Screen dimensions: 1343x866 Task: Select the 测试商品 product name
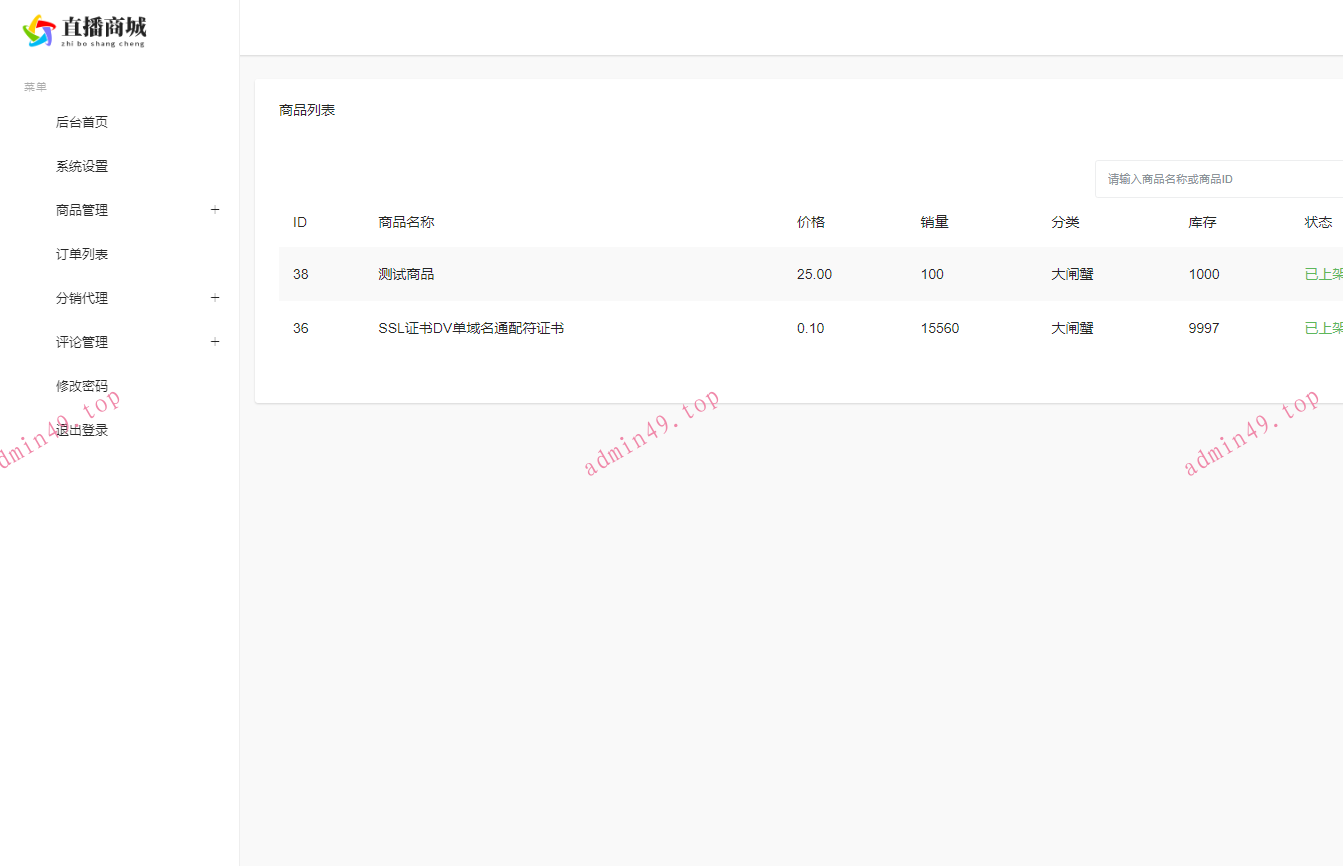pyautogui.click(x=406, y=274)
